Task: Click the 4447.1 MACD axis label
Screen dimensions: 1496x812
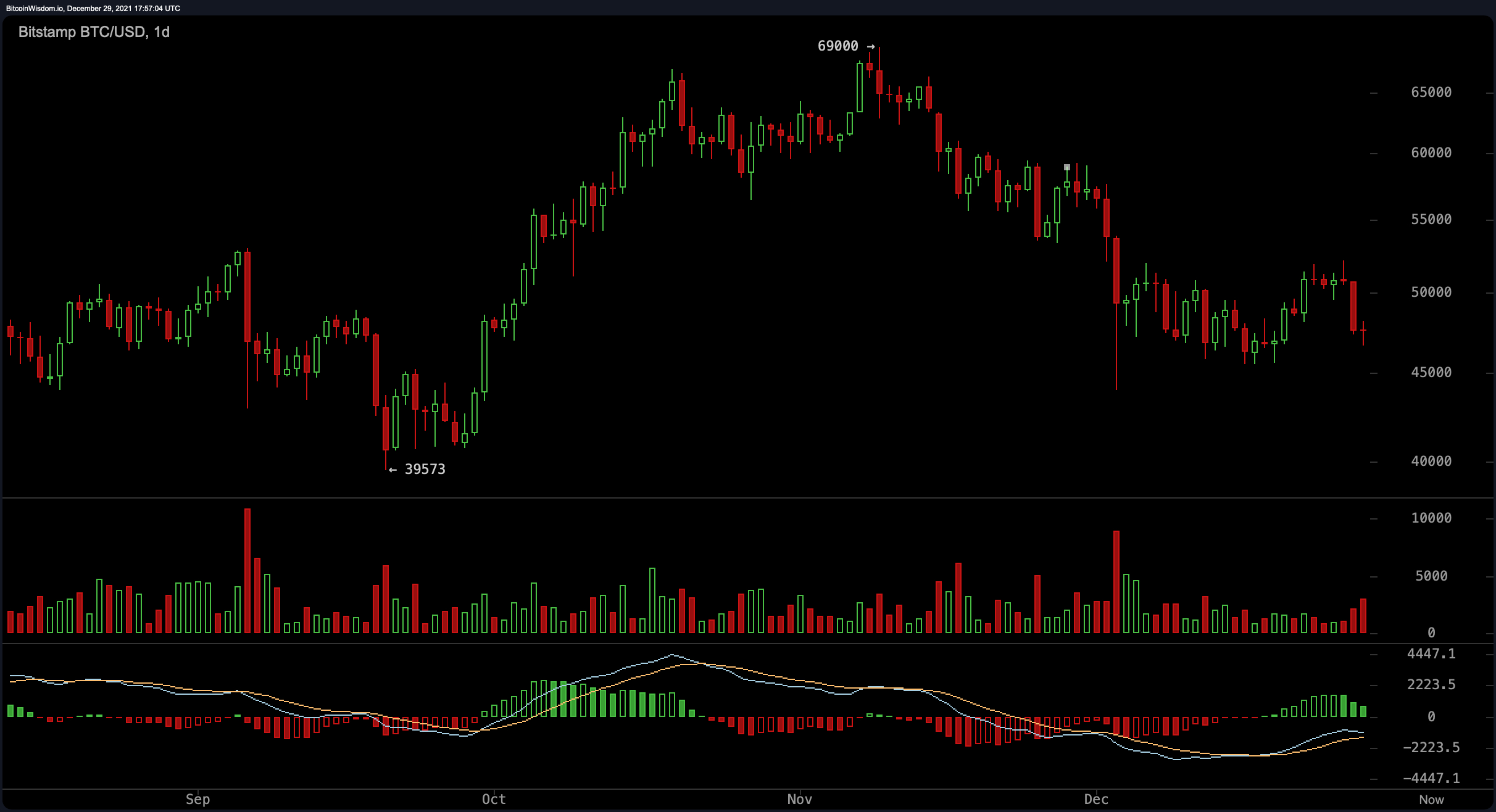Action: click(x=1431, y=654)
